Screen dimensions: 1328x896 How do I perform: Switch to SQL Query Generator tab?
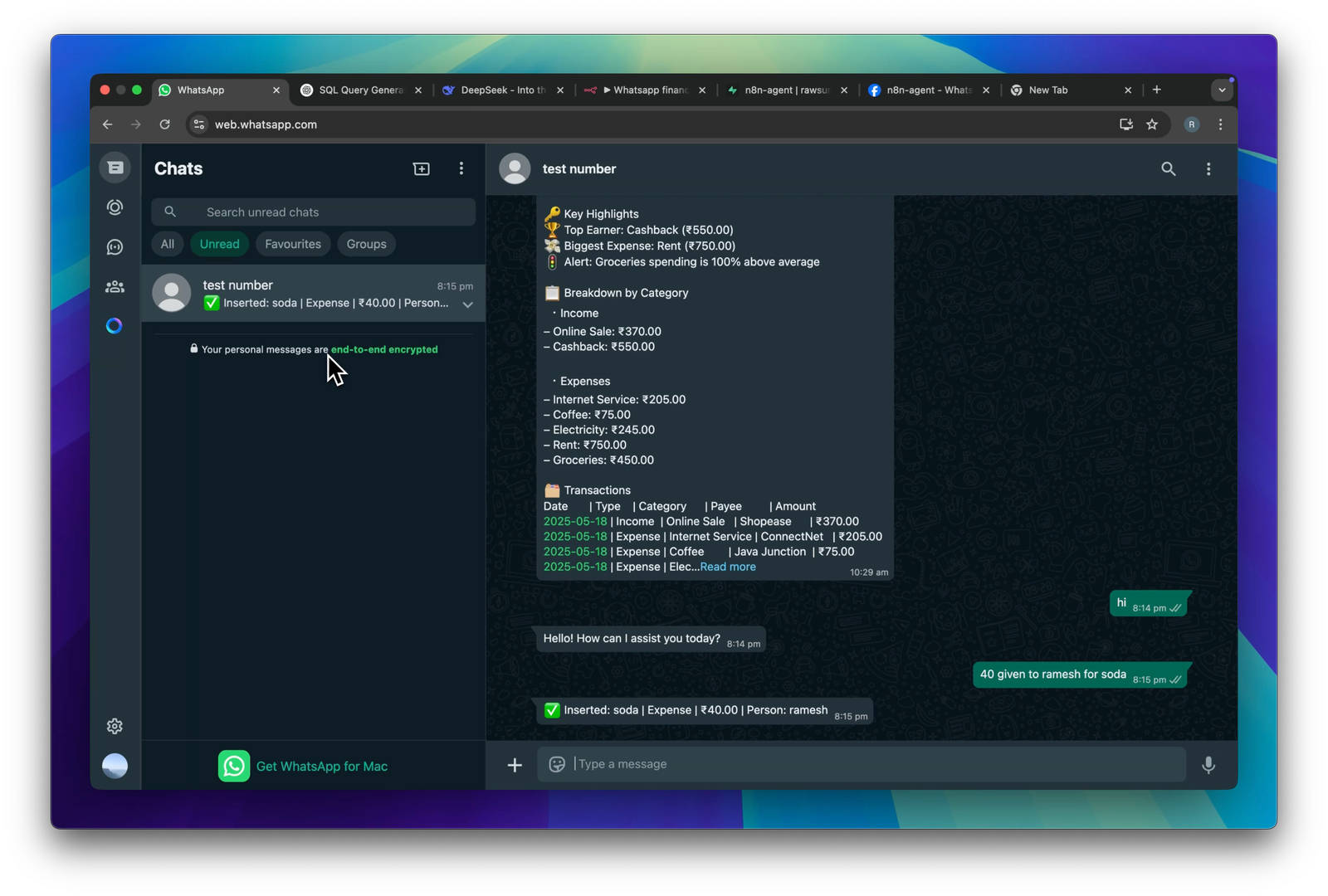point(361,90)
